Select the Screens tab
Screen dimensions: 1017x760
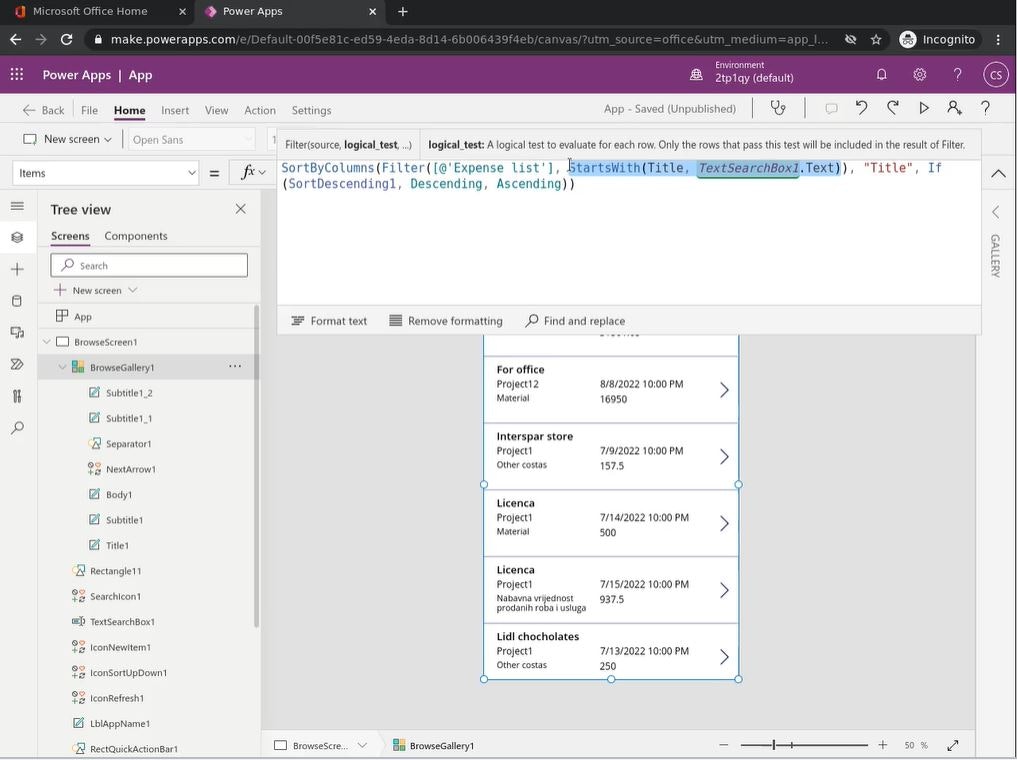point(70,236)
